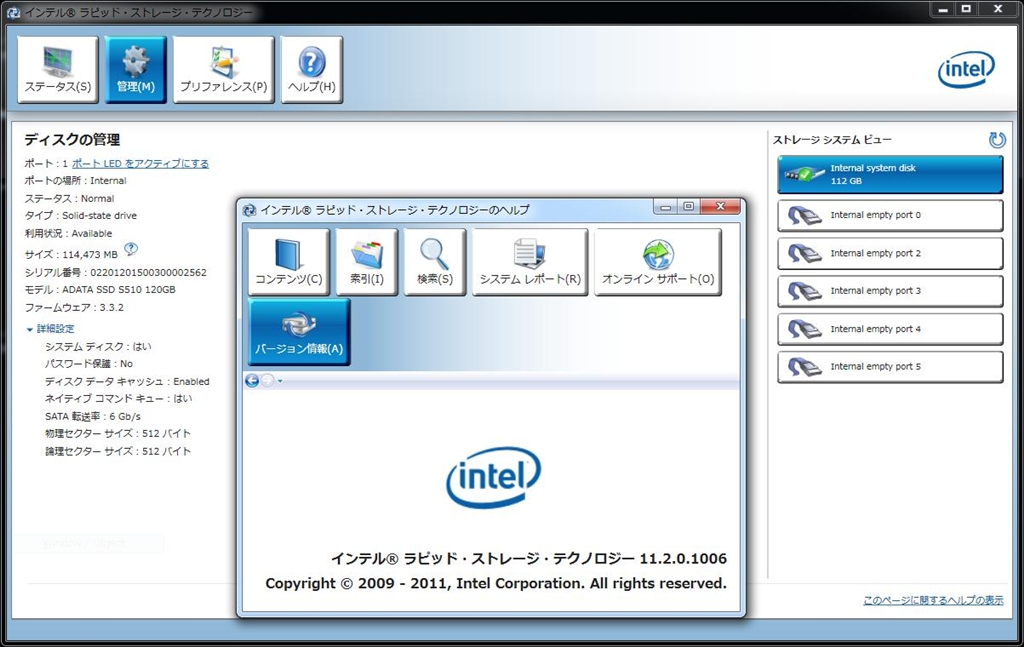1024x647 pixels.
Task: Select Internal empty port 2
Action: click(x=890, y=253)
